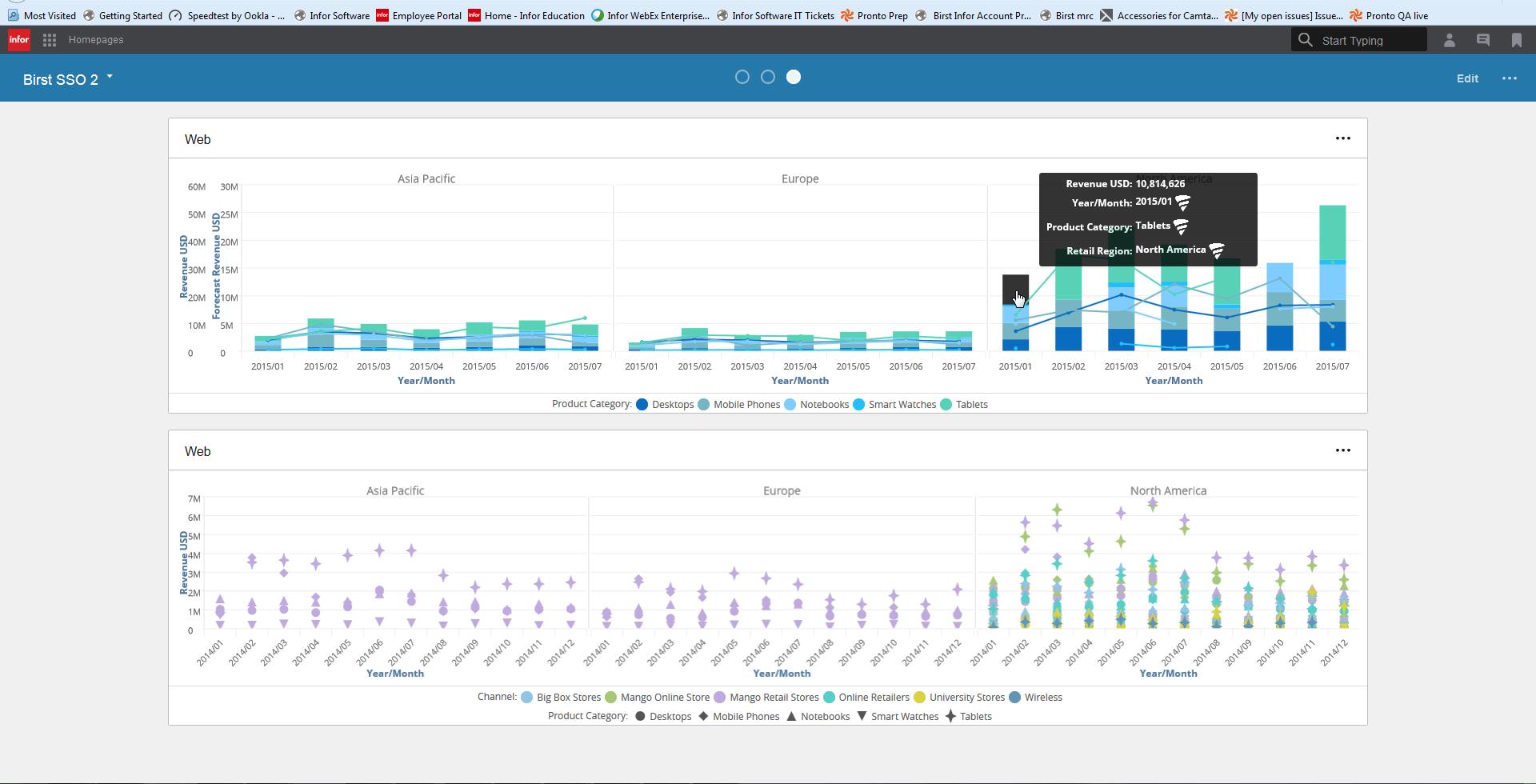
Task: Click the filter icon beside North America
Action: (x=1216, y=251)
